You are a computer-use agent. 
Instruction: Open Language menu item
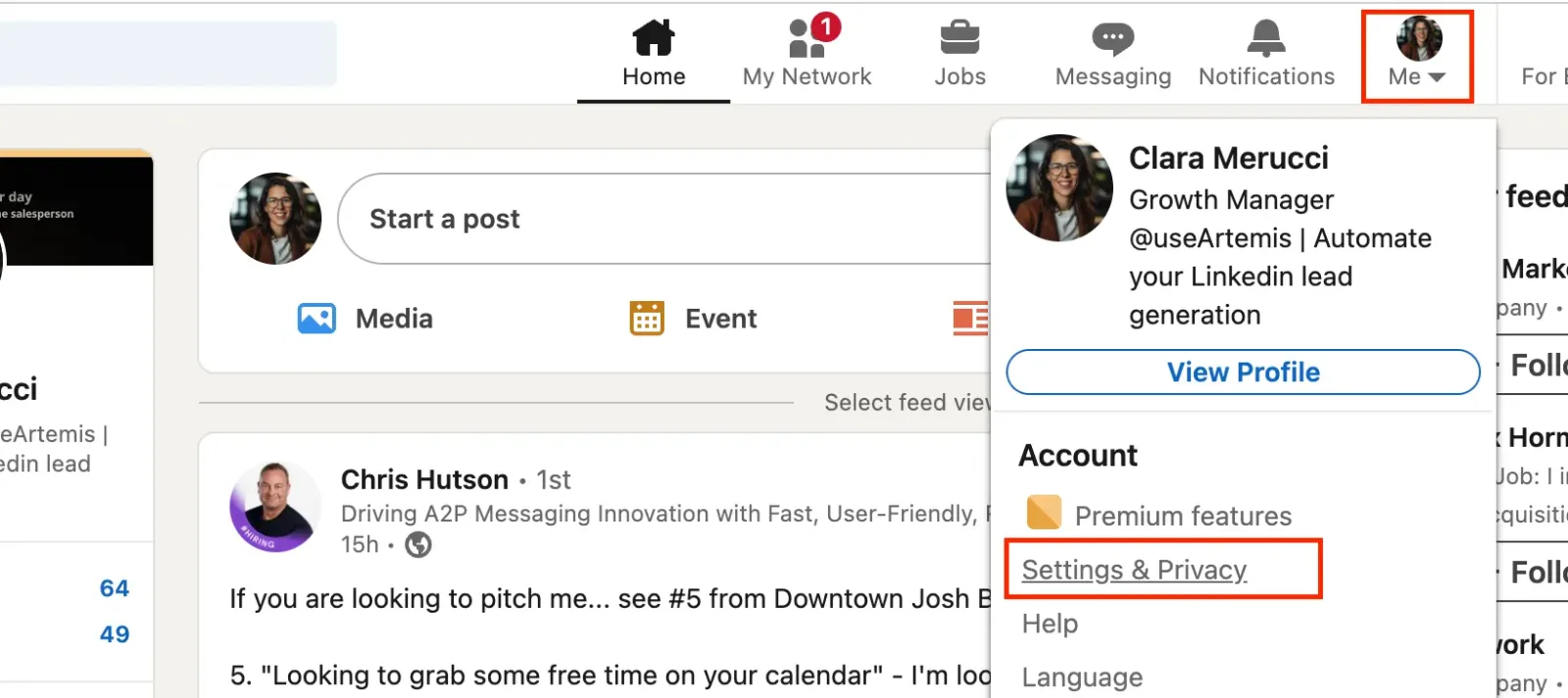(1082, 677)
